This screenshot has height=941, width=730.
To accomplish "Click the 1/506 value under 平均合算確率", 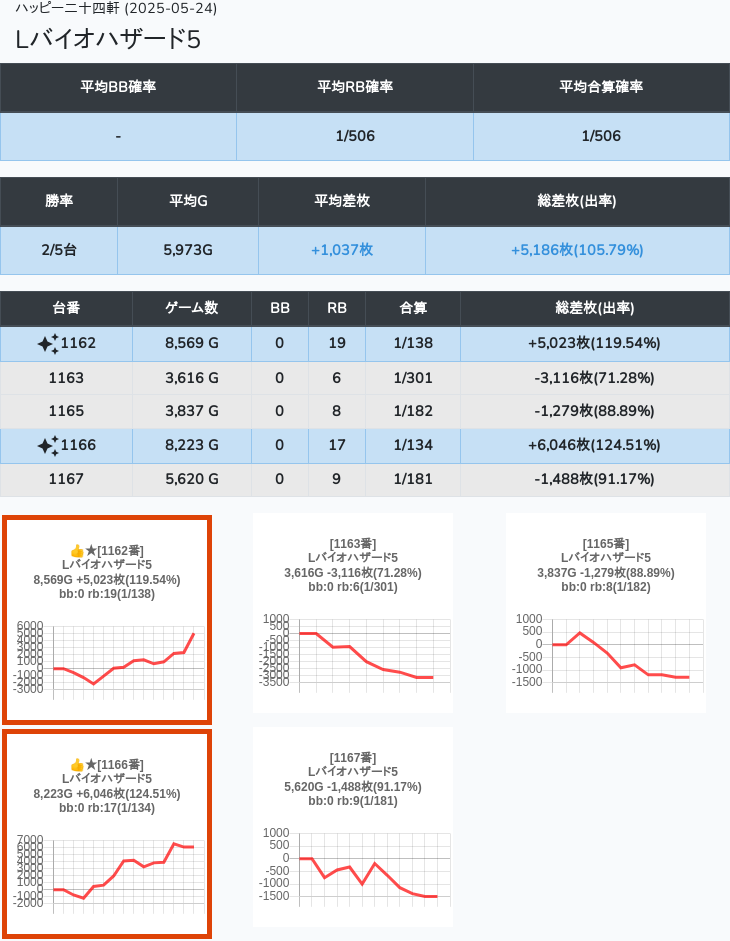I will [x=602, y=136].
